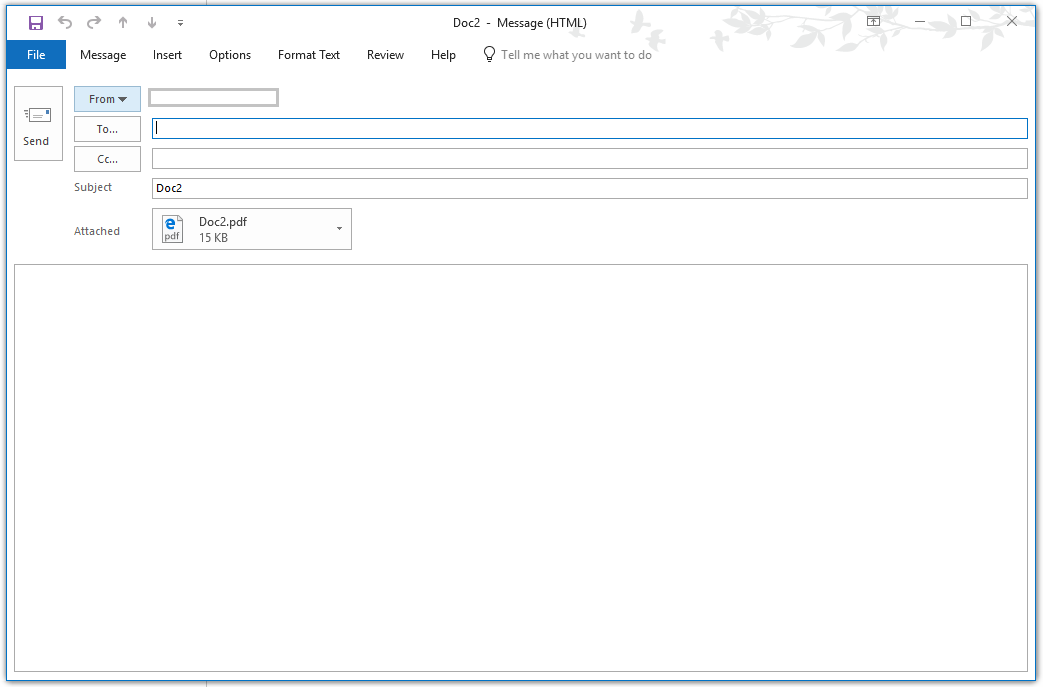
Task: Open the Options ribbon tab
Action: (230, 55)
